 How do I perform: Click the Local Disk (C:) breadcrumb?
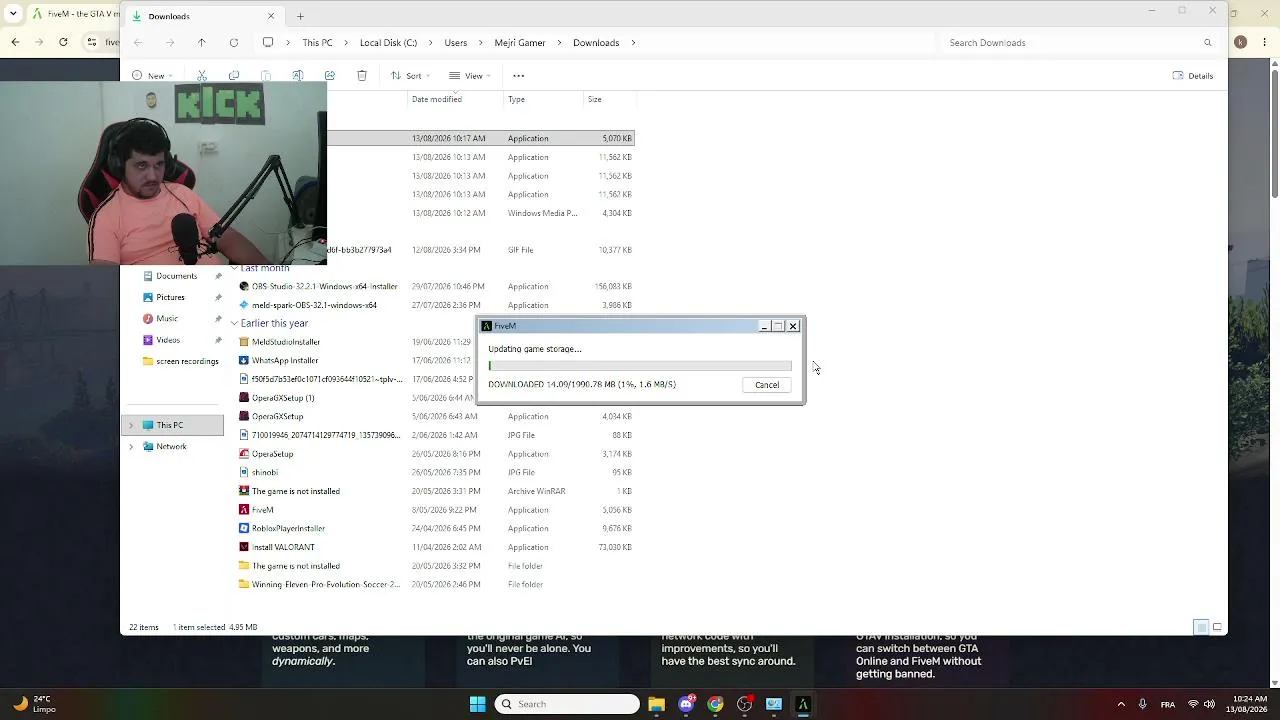click(x=388, y=43)
